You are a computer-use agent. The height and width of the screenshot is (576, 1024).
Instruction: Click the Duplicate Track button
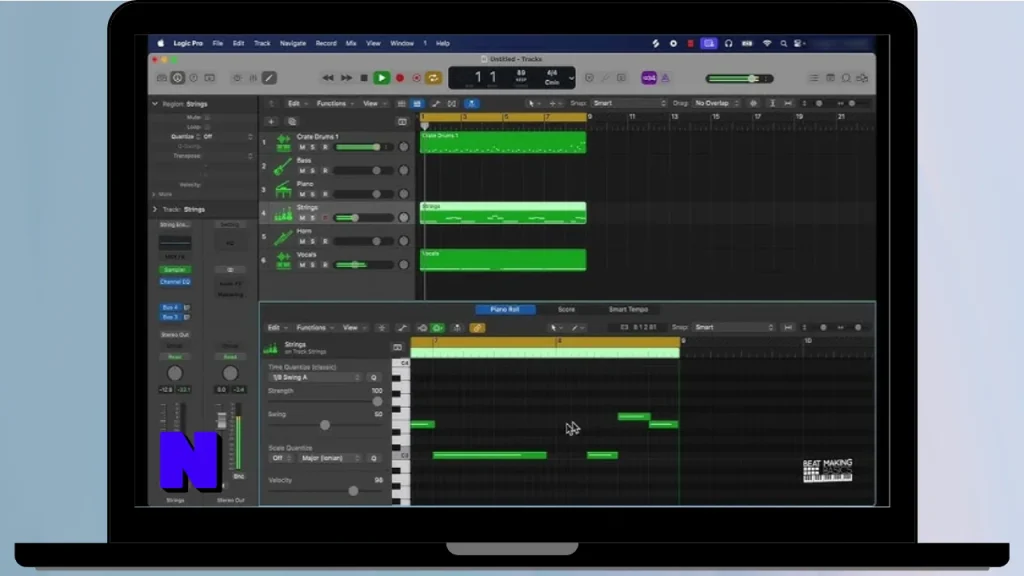pos(292,121)
